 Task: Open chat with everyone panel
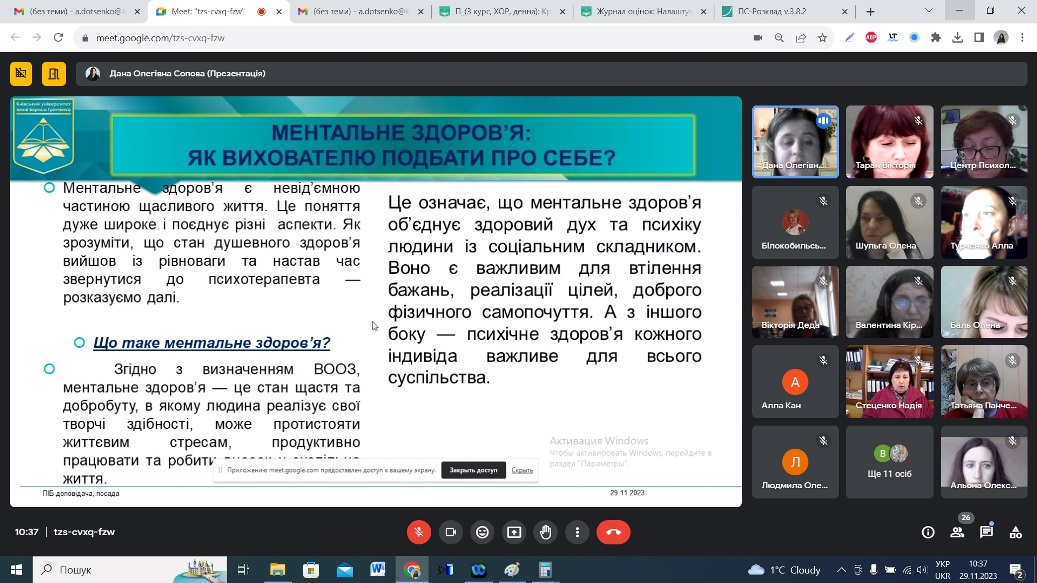pyautogui.click(x=987, y=532)
